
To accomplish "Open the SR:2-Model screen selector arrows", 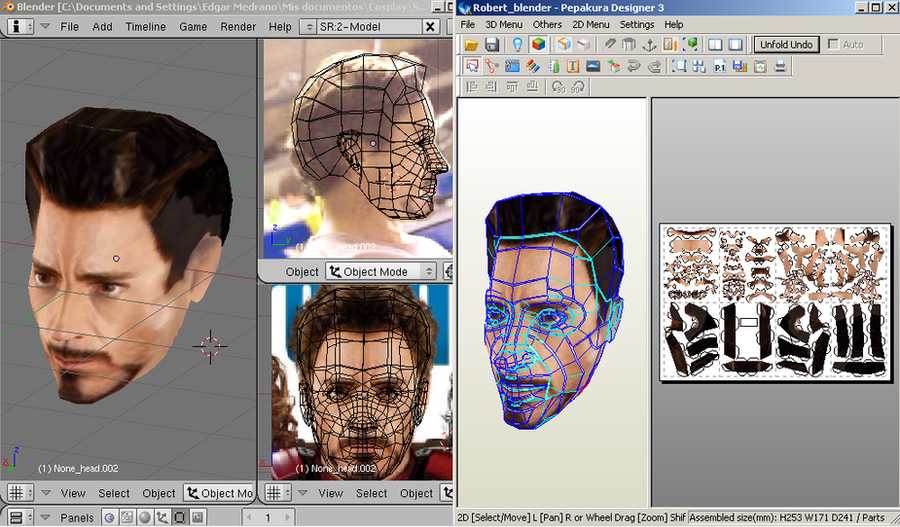I will pos(308,27).
